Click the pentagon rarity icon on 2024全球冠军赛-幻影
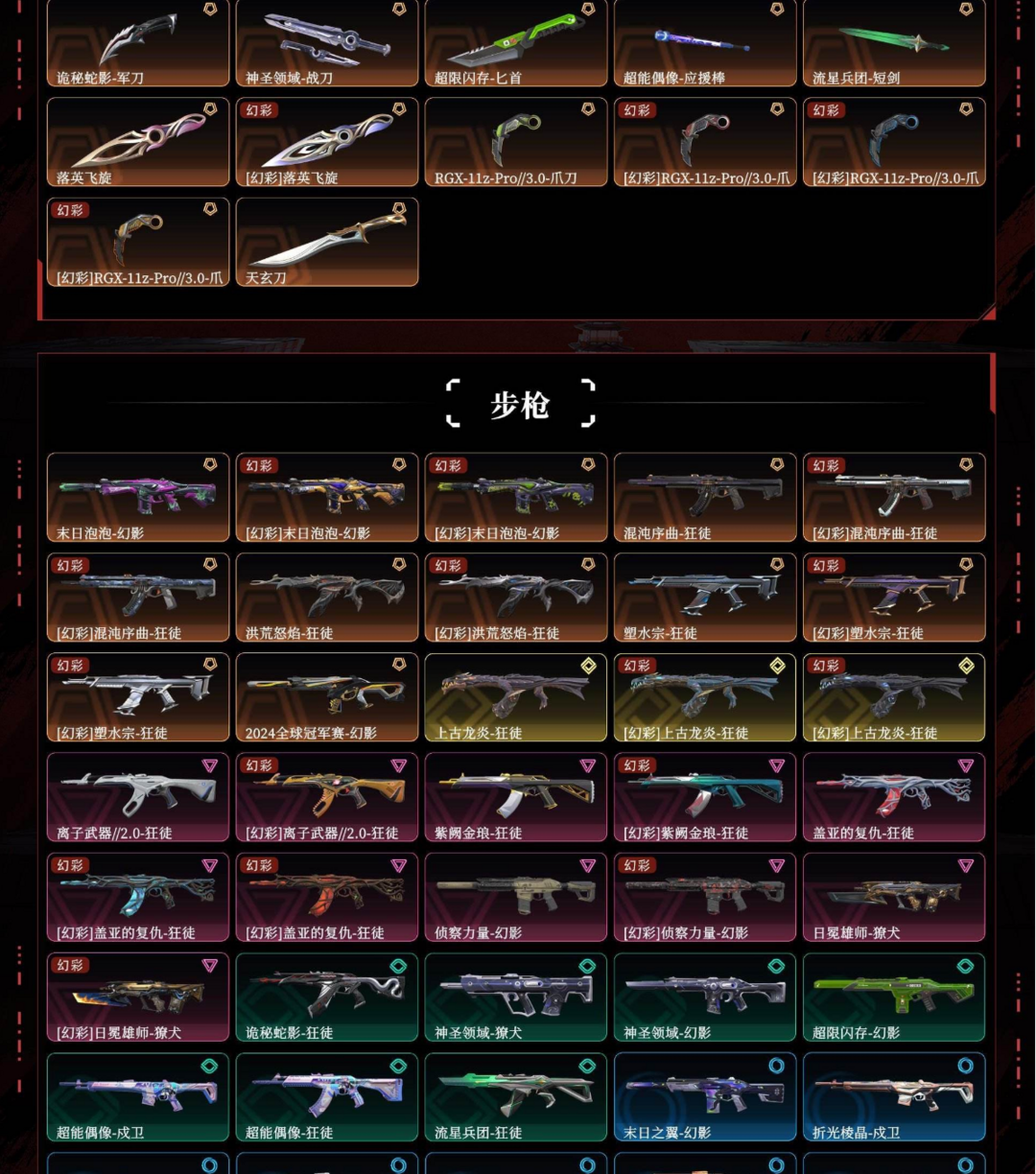This screenshot has height=1174, width=1036. 399,665
